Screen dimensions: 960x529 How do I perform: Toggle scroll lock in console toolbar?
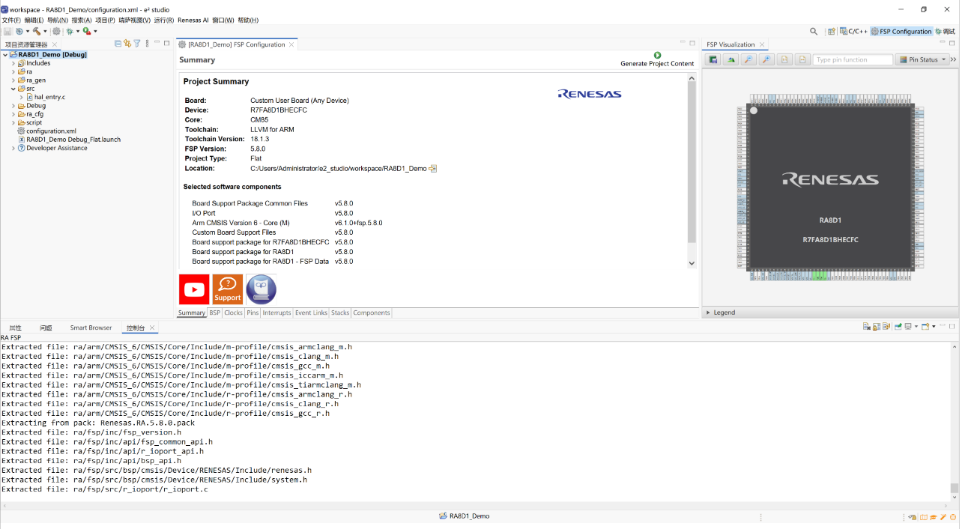click(877, 326)
